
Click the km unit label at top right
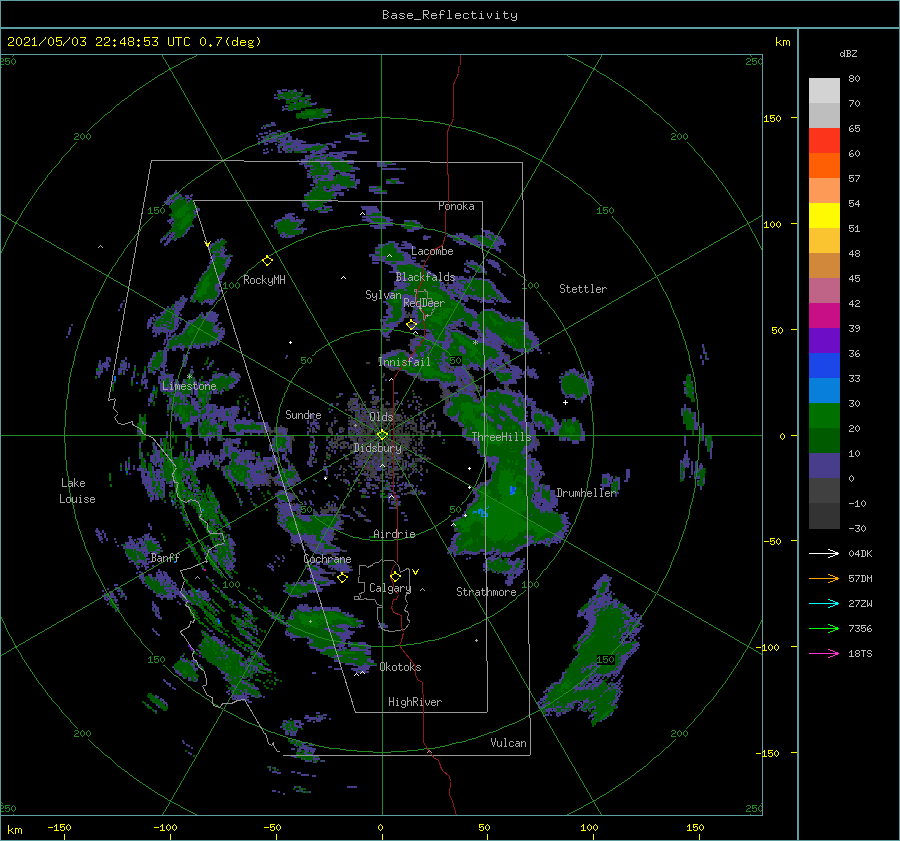782,42
